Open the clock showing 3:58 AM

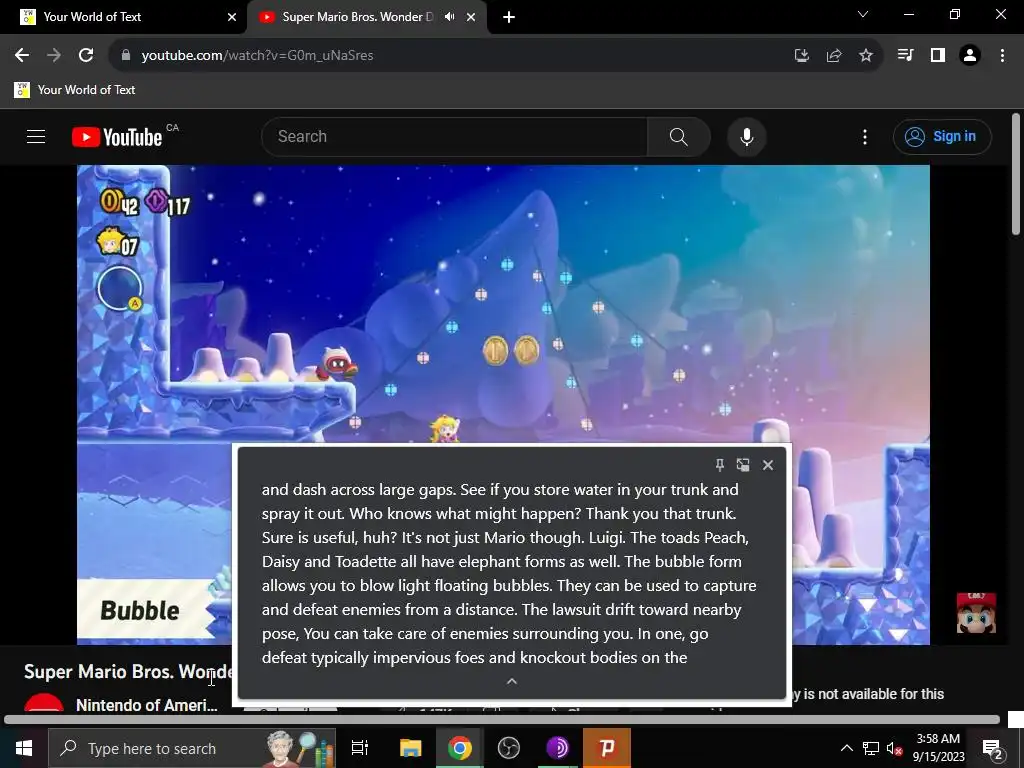point(938,748)
